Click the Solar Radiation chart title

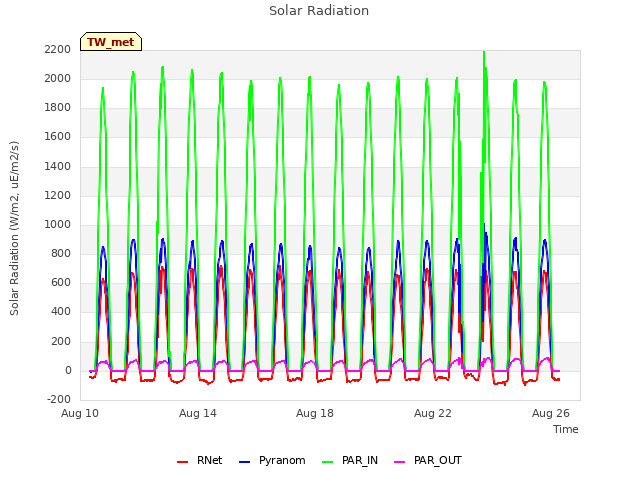(x=319, y=11)
